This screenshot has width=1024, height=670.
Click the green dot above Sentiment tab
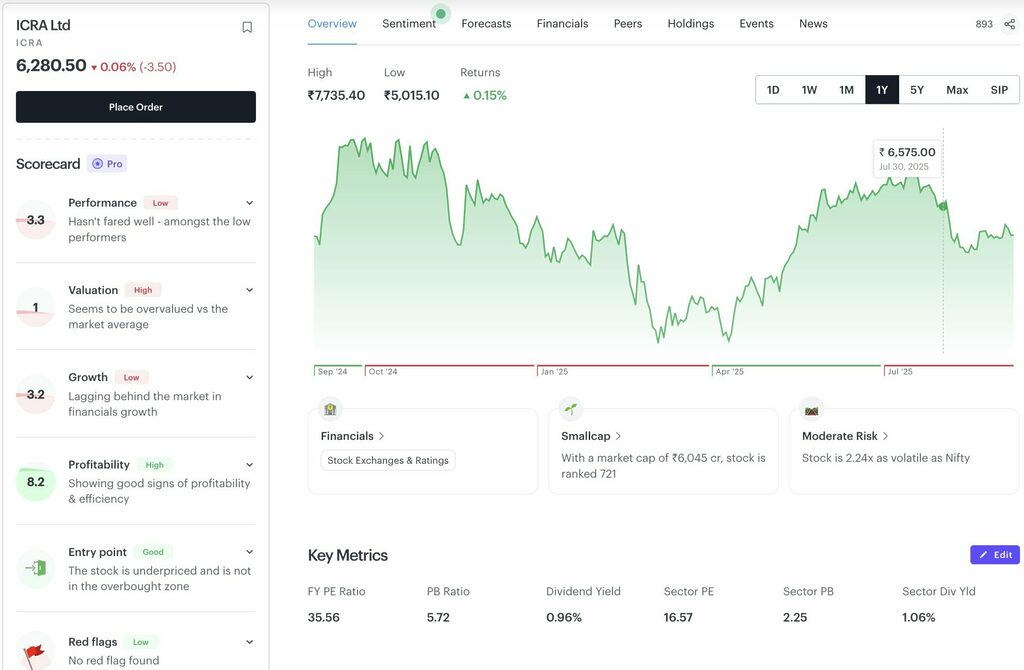point(441,14)
